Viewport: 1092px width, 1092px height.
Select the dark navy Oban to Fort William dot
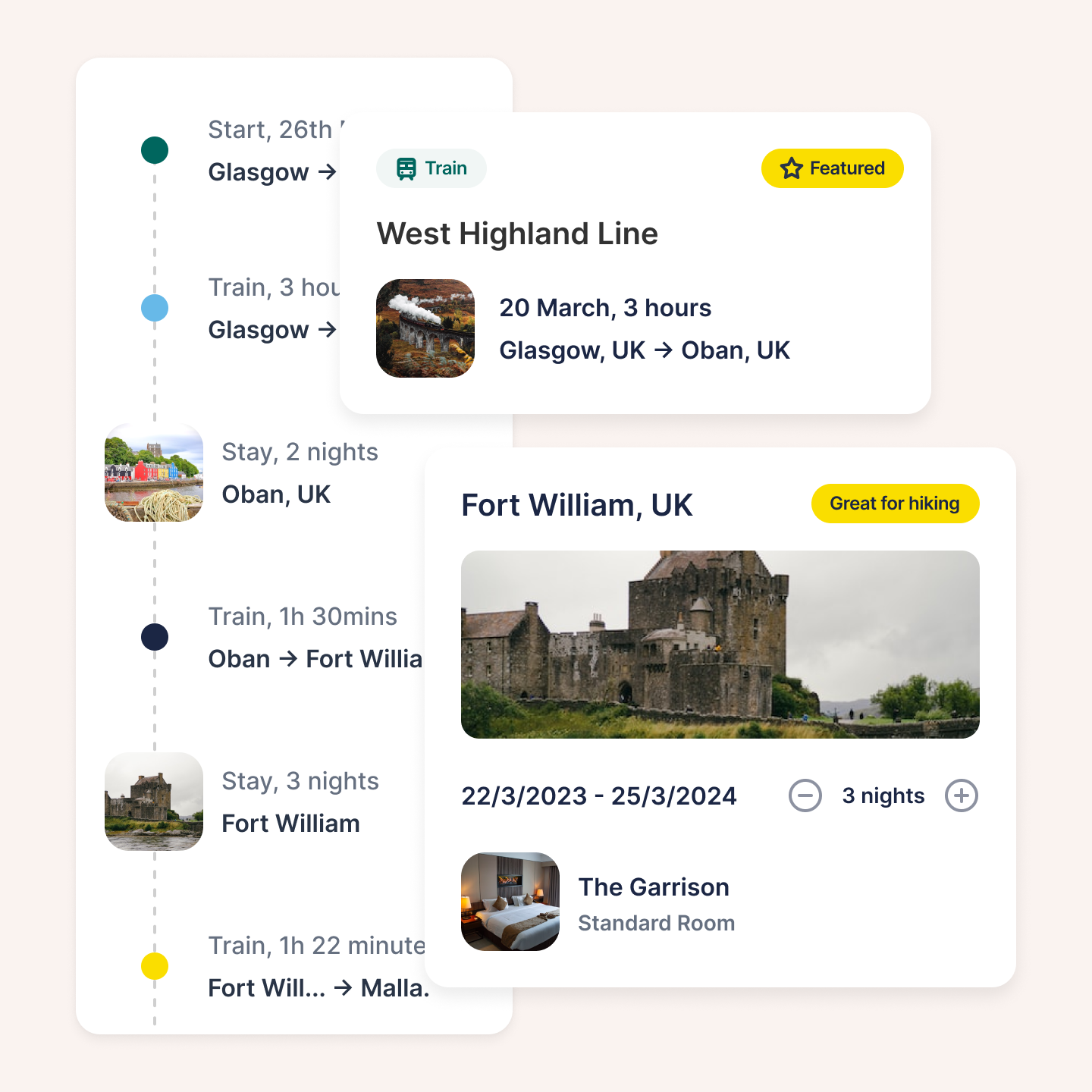(155, 637)
